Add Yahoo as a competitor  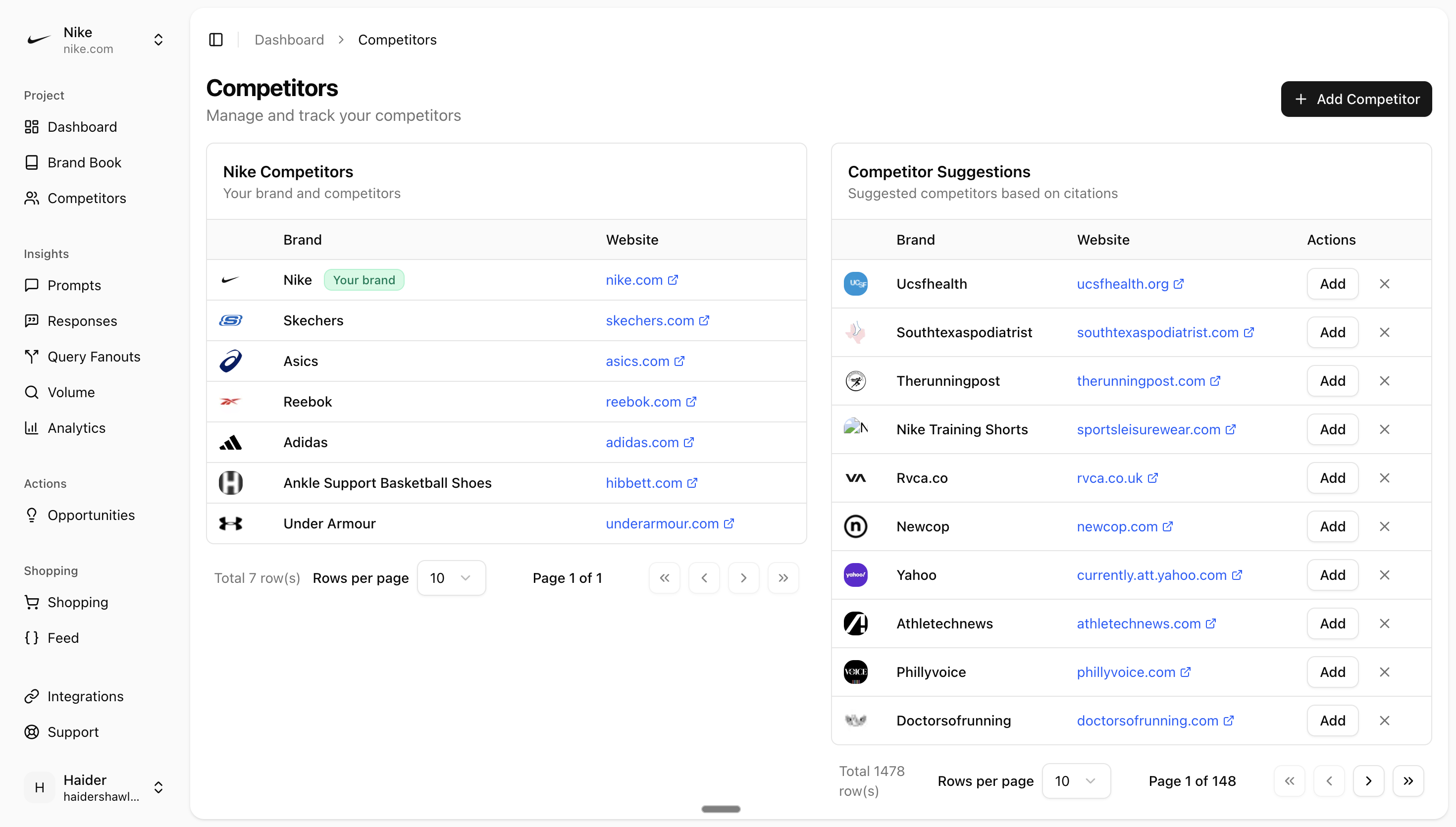(x=1332, y=574)
